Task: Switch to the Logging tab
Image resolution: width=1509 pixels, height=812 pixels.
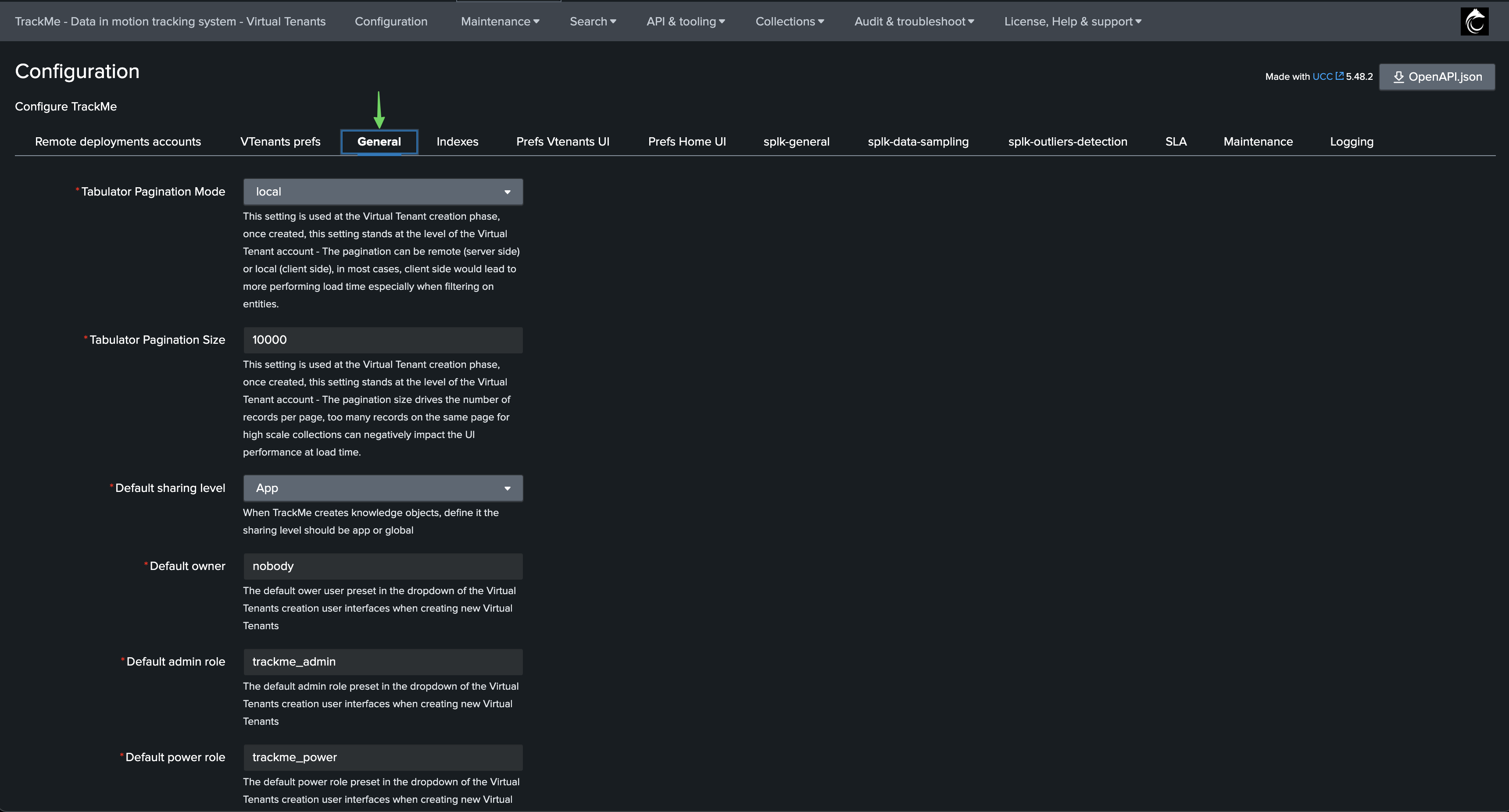Action: pyautogui.click(x=1352, y=142)
